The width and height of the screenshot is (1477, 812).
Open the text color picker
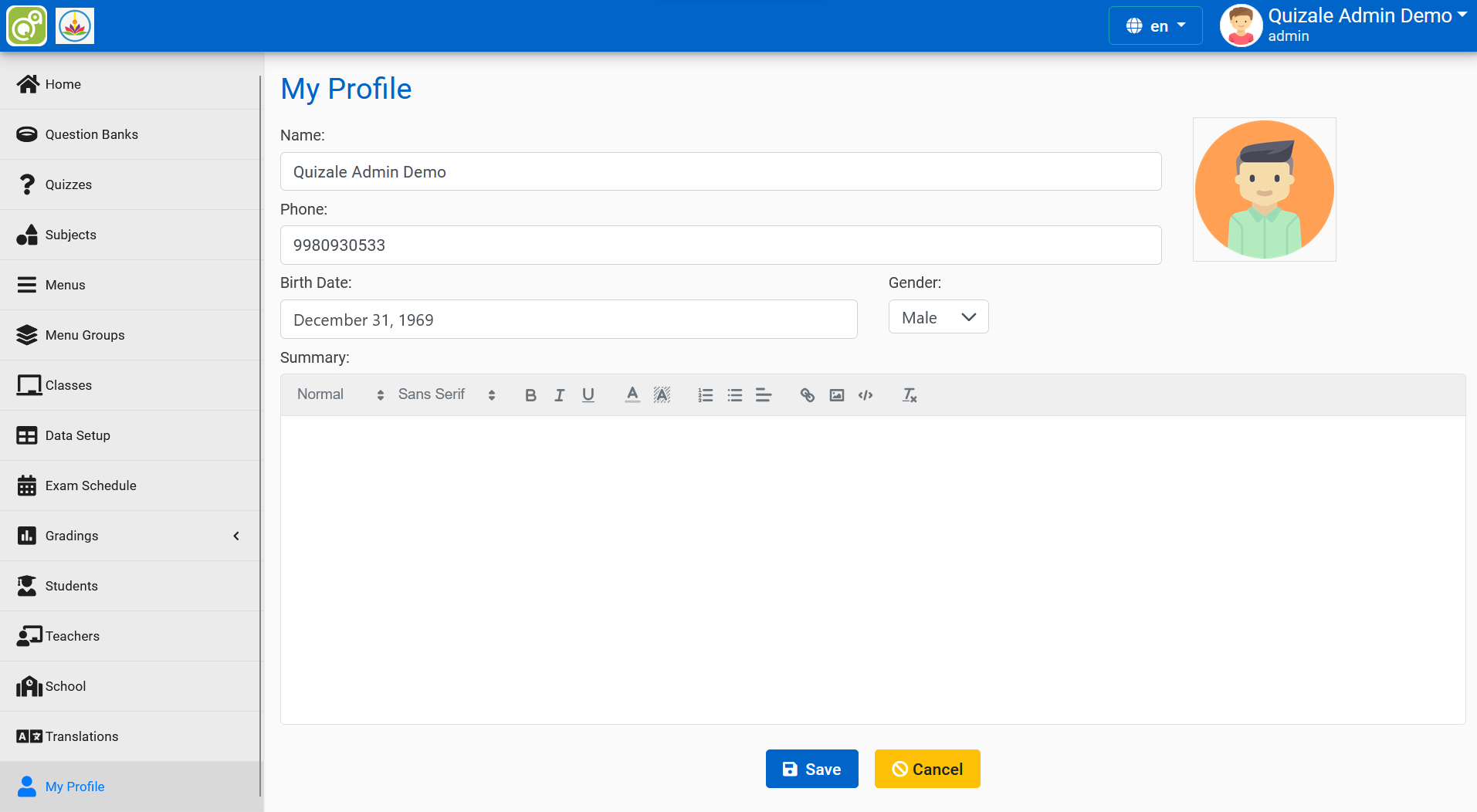point(632,395)
